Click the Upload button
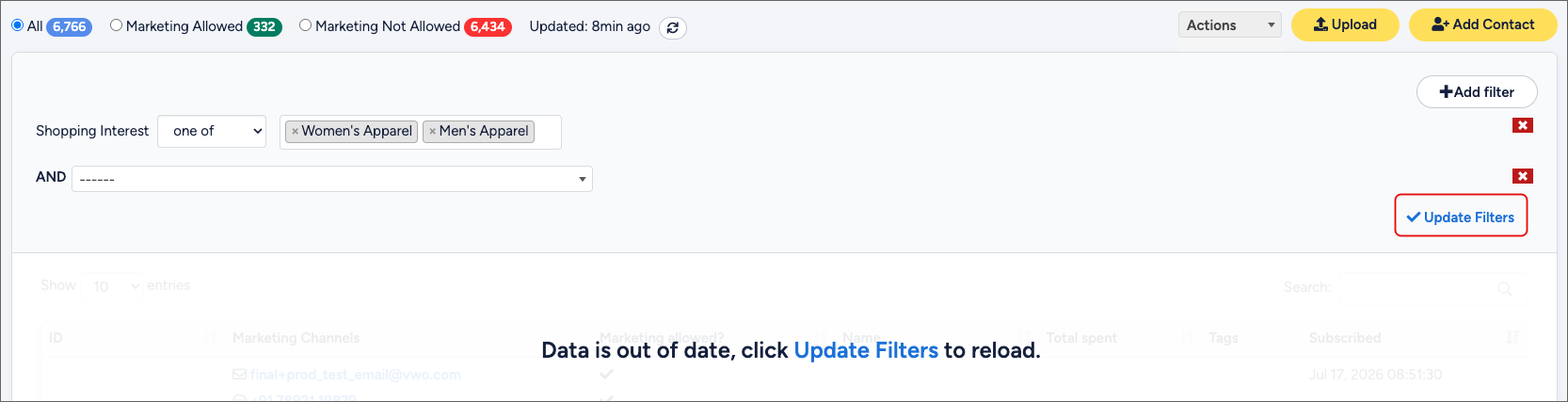 (x=1345, y=25)
